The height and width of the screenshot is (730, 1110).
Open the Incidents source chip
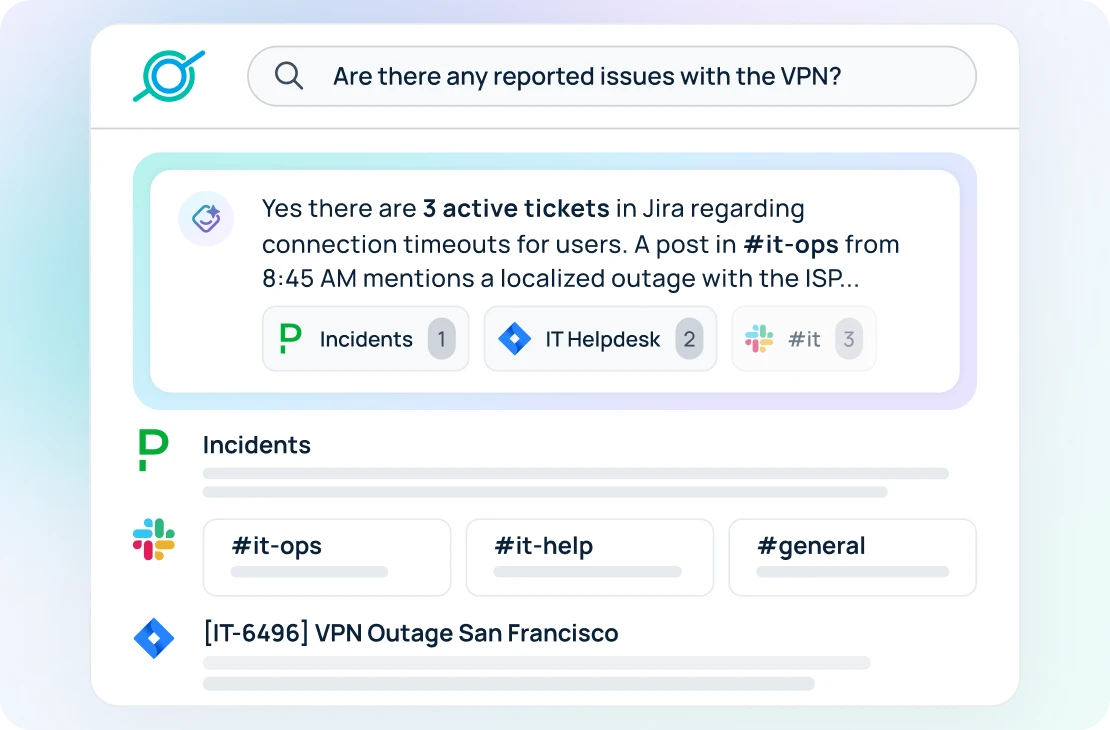pos(365,339)
